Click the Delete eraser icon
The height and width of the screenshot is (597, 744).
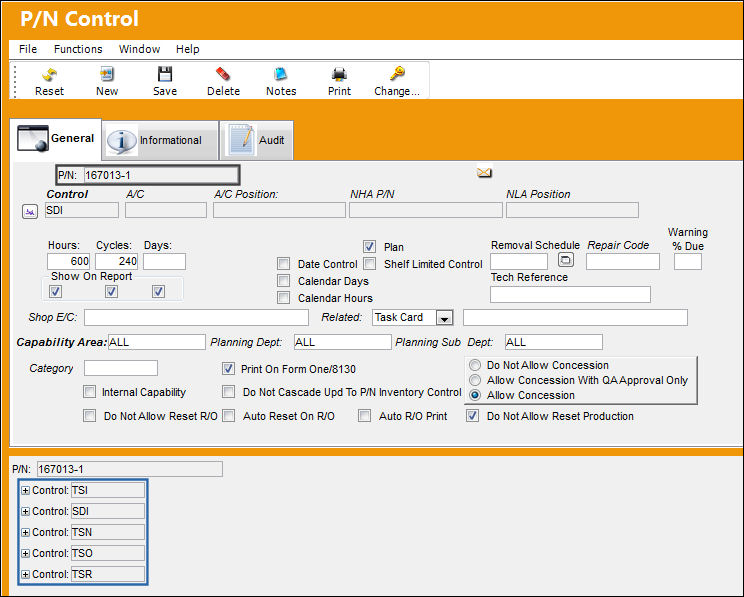[x=223, y=74]
